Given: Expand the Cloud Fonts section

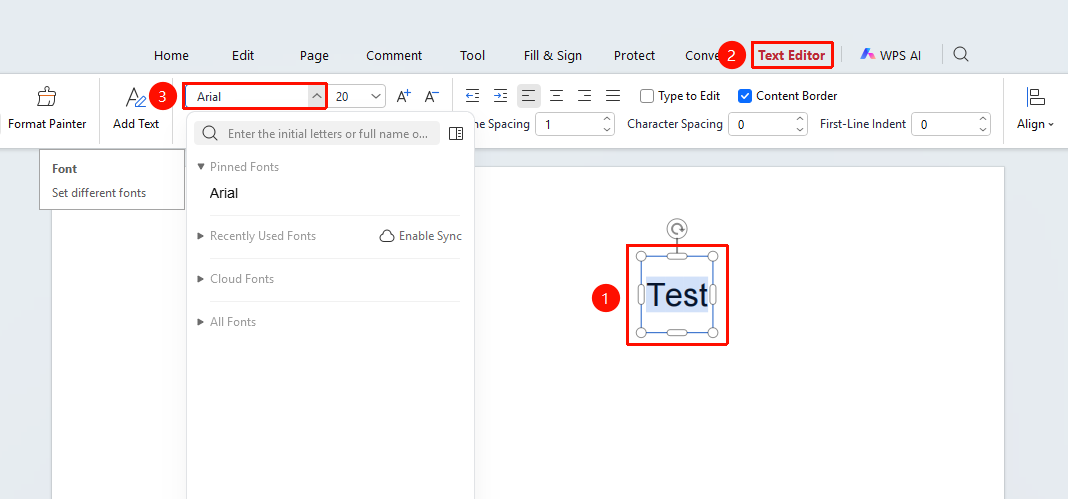Looking at the screenshot, I should coord(201,279).
